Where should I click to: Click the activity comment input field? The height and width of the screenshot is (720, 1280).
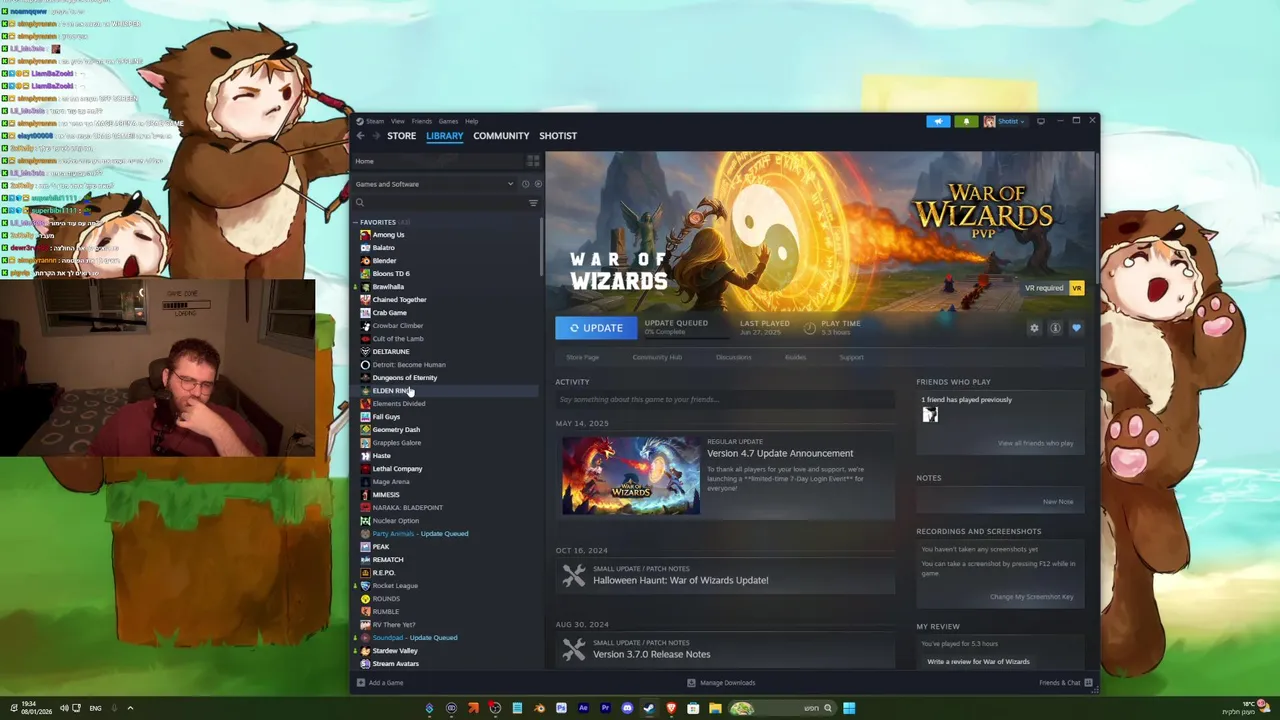tap(725, 400)
